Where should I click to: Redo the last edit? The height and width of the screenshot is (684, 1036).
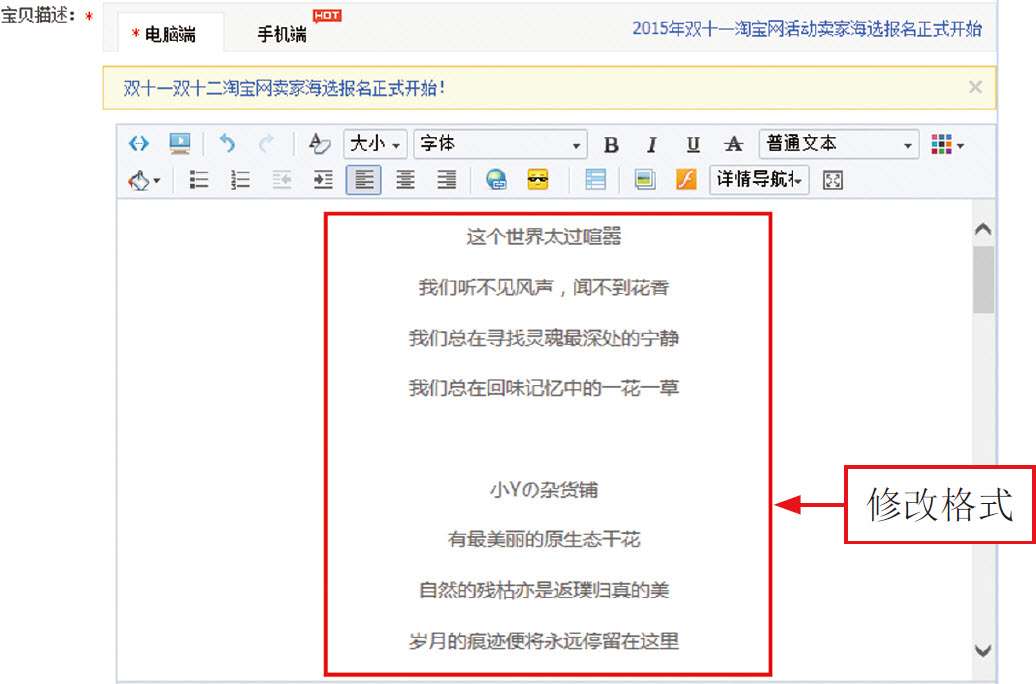pos(266,143)
